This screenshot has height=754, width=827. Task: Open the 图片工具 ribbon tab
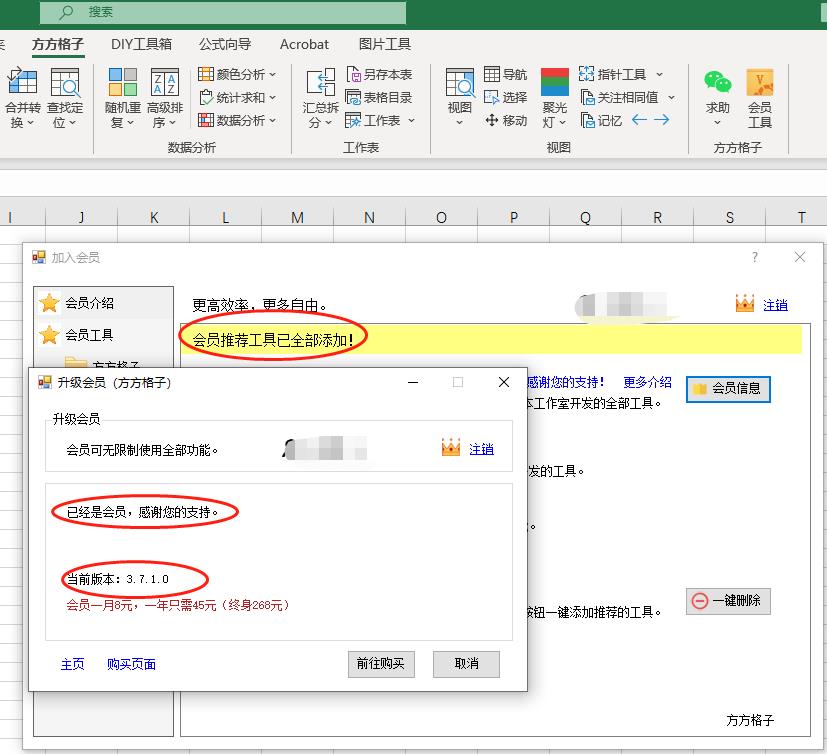tap(385, 44)
